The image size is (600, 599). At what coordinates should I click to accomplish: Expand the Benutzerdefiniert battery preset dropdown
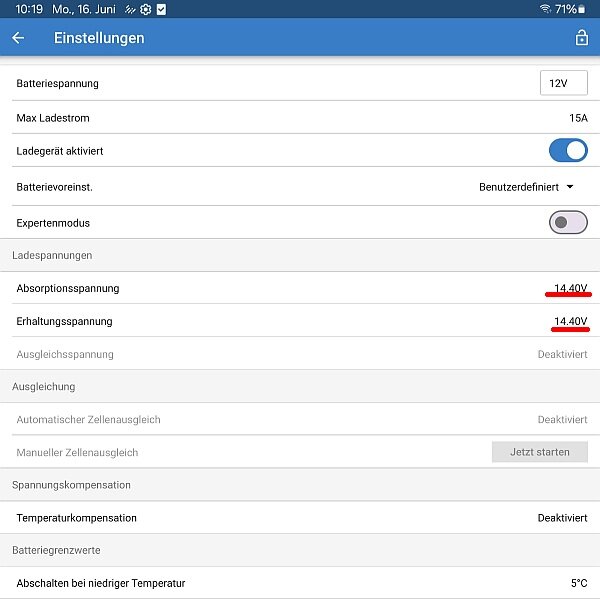point(526,187)
